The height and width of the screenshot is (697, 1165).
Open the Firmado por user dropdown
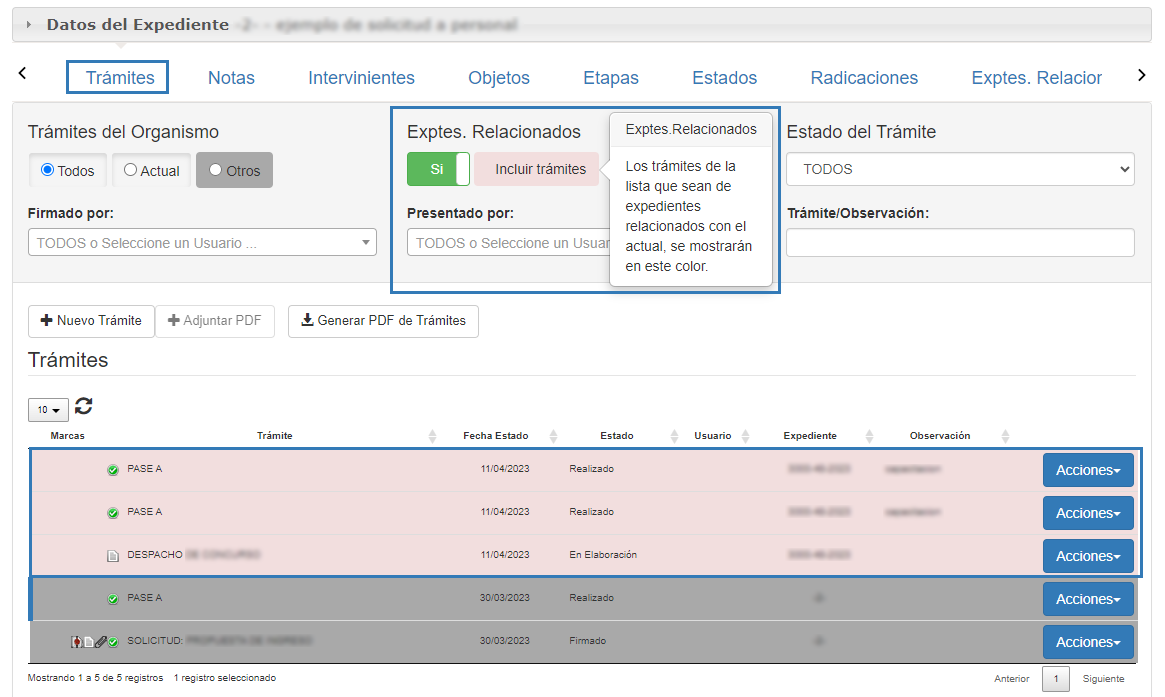[x=202, y=242]
